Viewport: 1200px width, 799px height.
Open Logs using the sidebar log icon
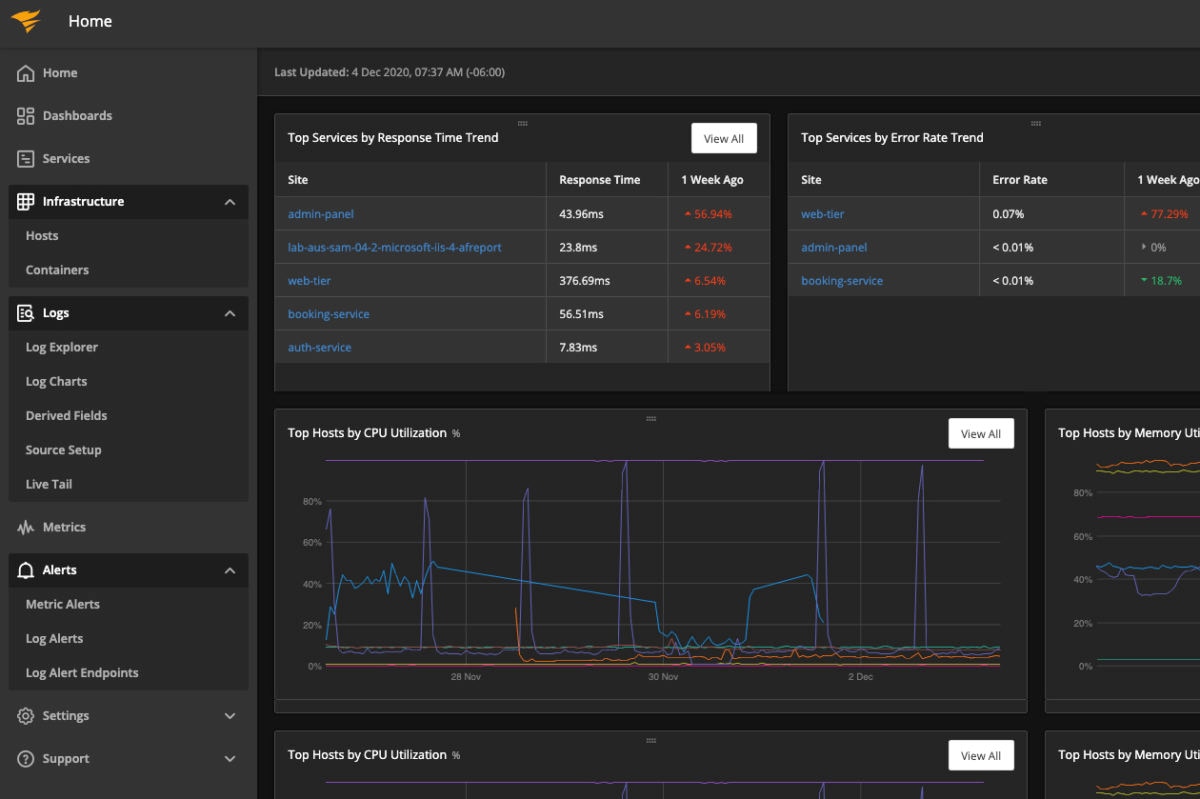coord(24,312)
